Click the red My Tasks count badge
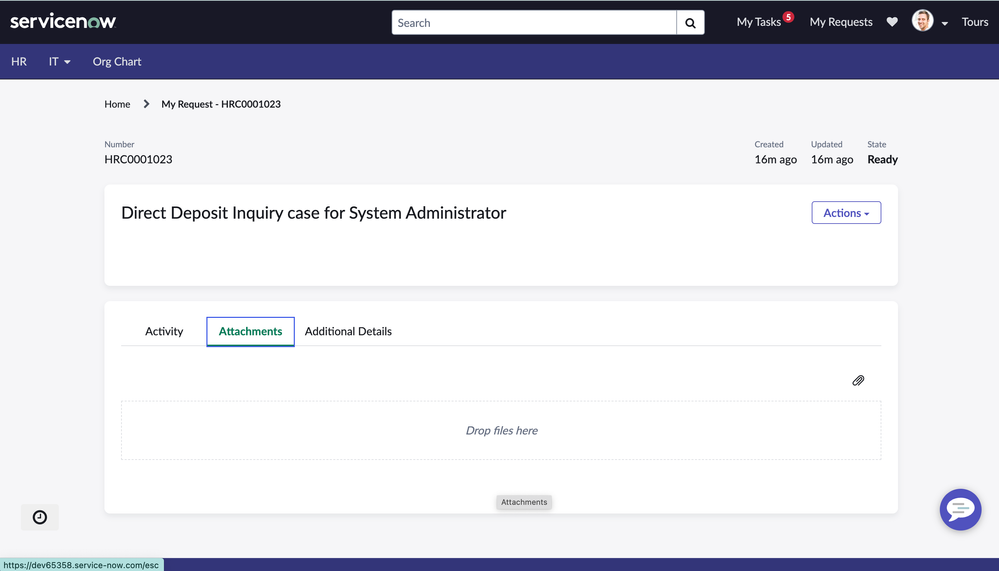 pyautogui.click(x=788, y=17)
